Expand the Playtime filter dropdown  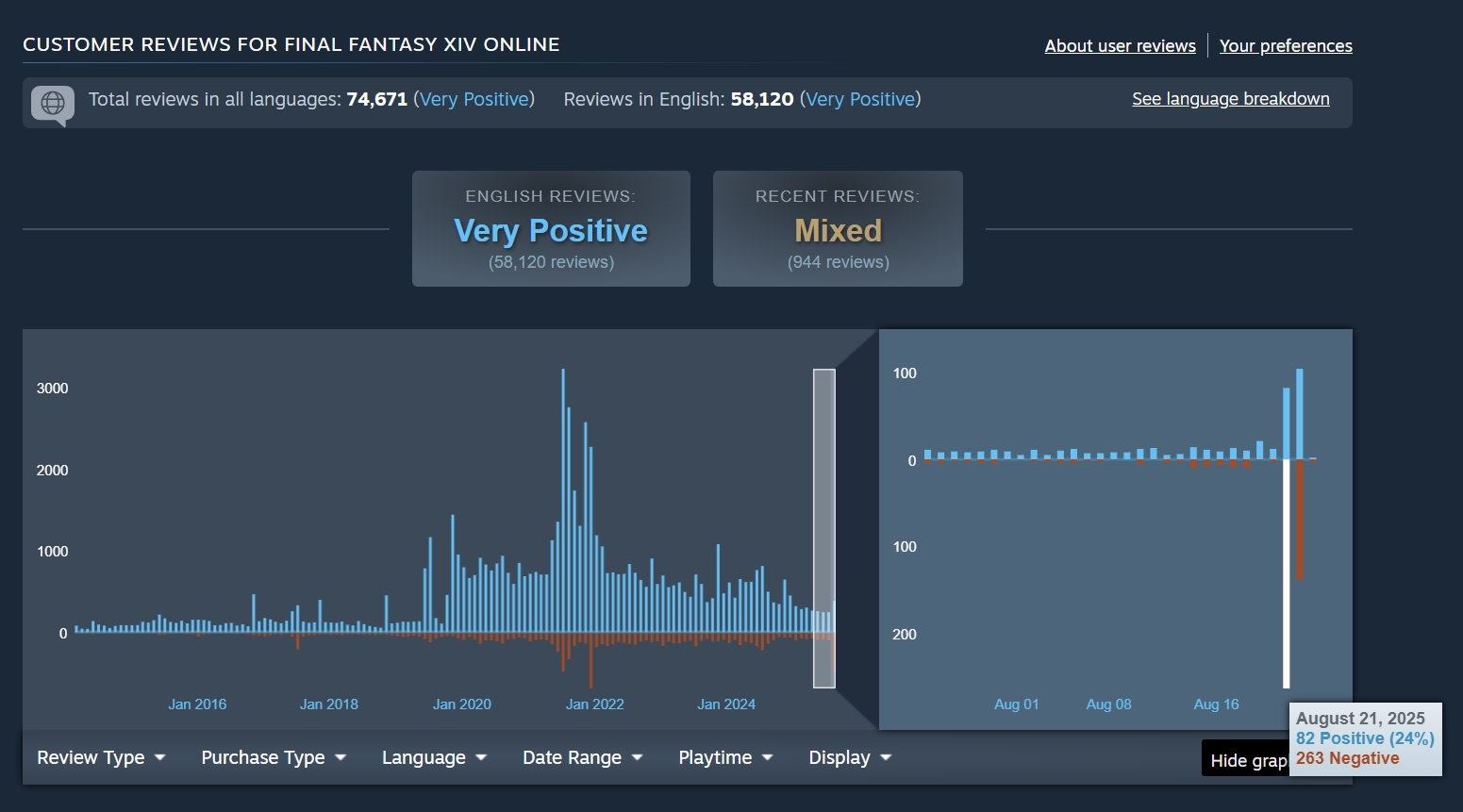tap(725, 757)
